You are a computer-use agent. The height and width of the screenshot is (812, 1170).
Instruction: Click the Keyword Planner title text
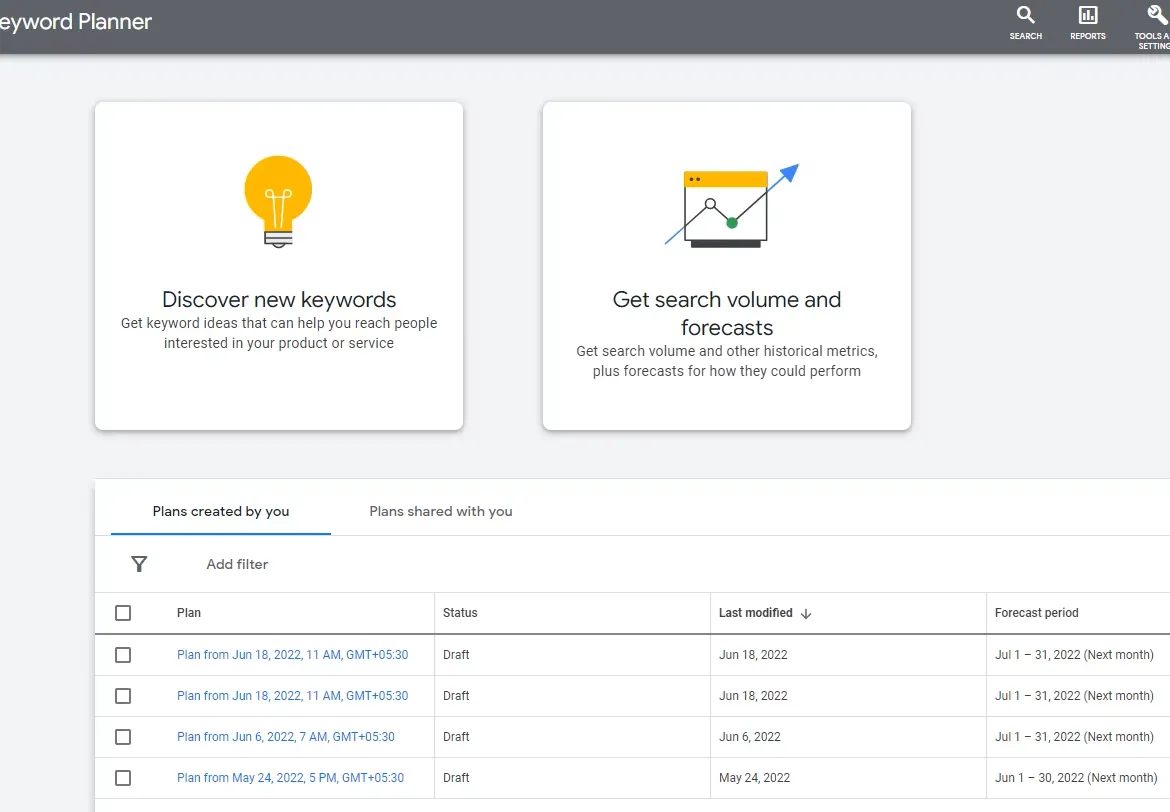75,22
